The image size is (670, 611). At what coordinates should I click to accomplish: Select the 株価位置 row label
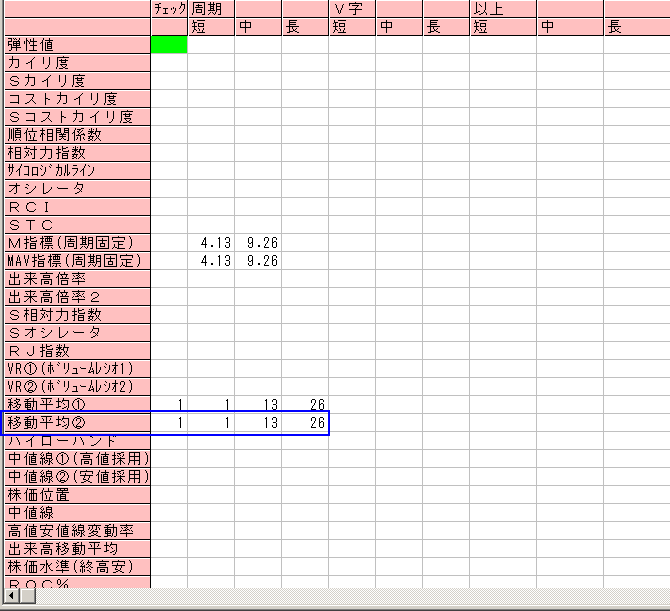click(x=77, y=494)
